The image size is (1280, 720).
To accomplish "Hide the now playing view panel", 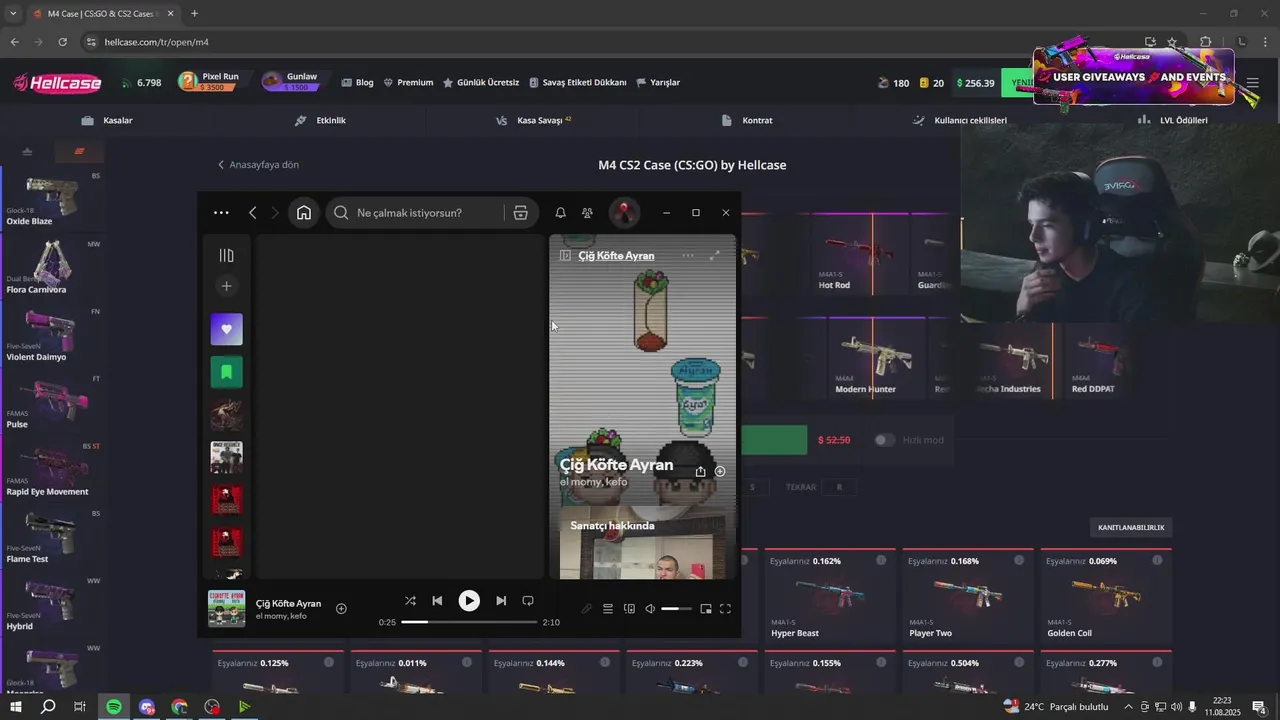I will pos(565,256).
